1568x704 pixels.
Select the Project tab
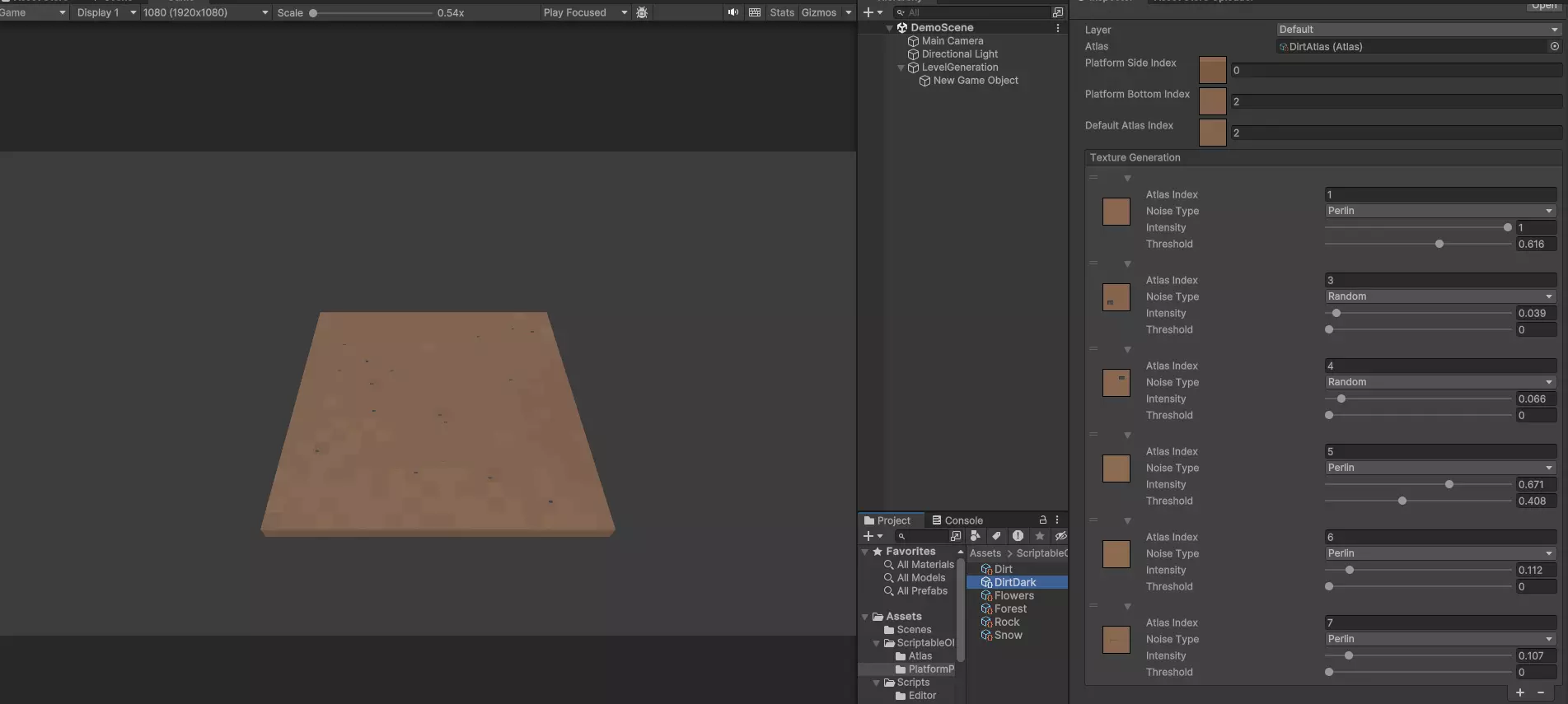[x=887, y=520]
